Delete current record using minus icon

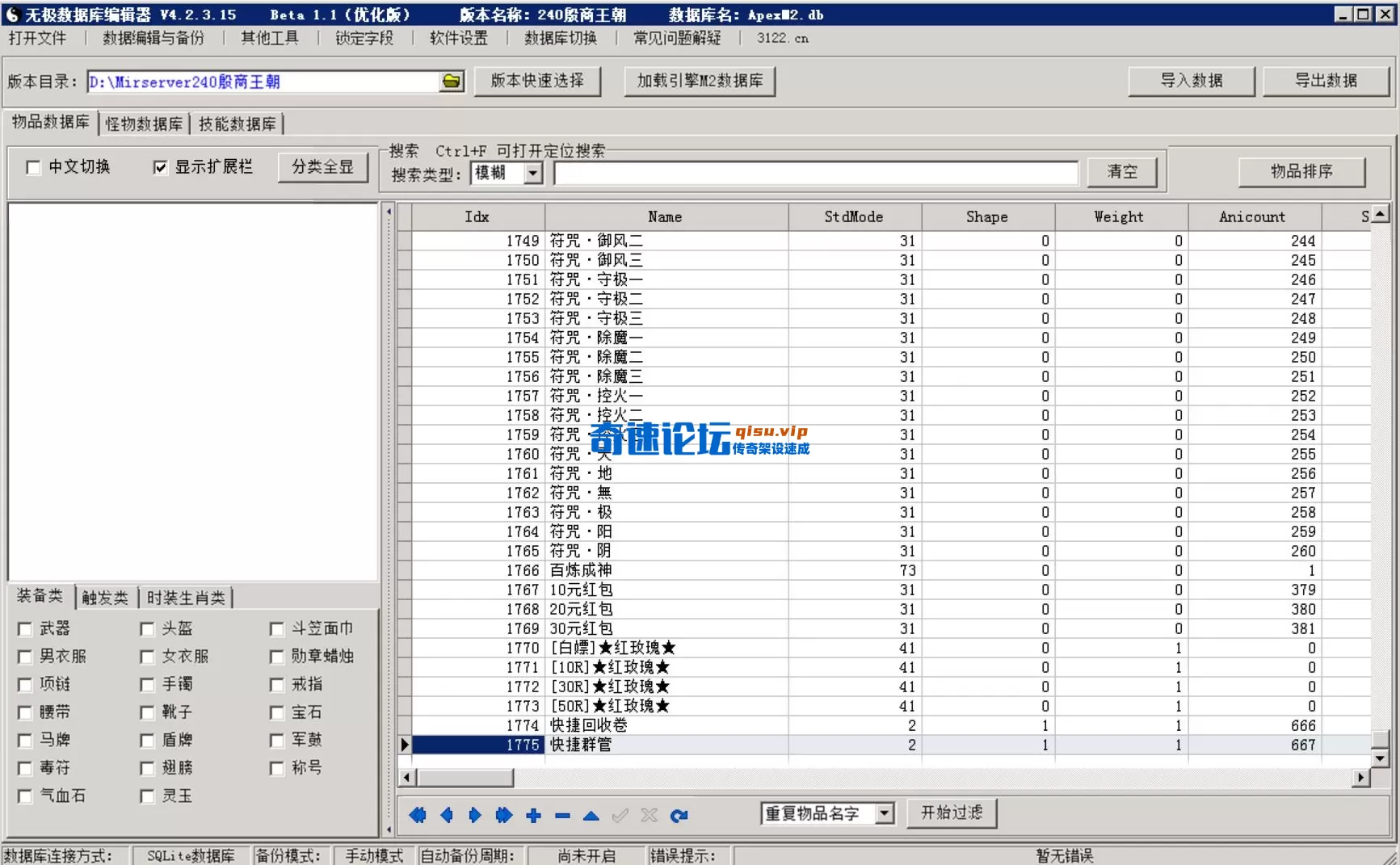coord(562,816)
